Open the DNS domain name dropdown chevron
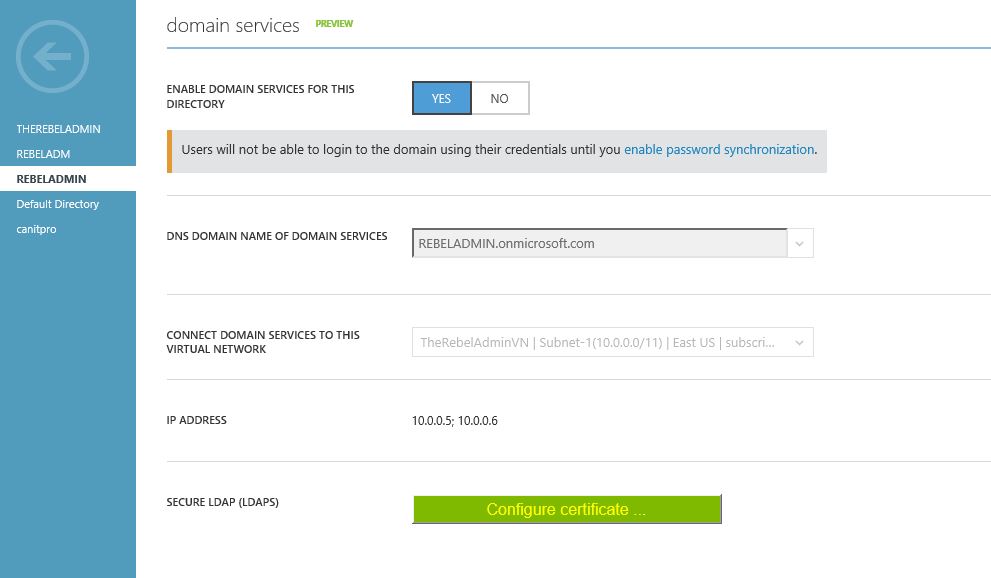The height and width of the screenshot is (578, 991). (x=799, y=243)
